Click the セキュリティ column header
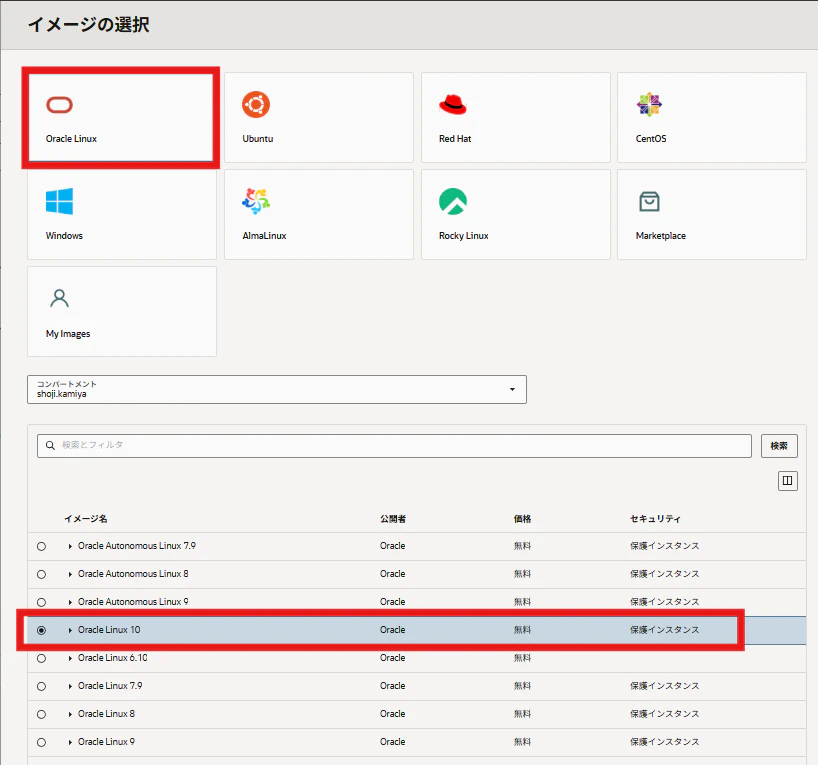Viewport: 818px width, 765px height. (x=655, y=519)
